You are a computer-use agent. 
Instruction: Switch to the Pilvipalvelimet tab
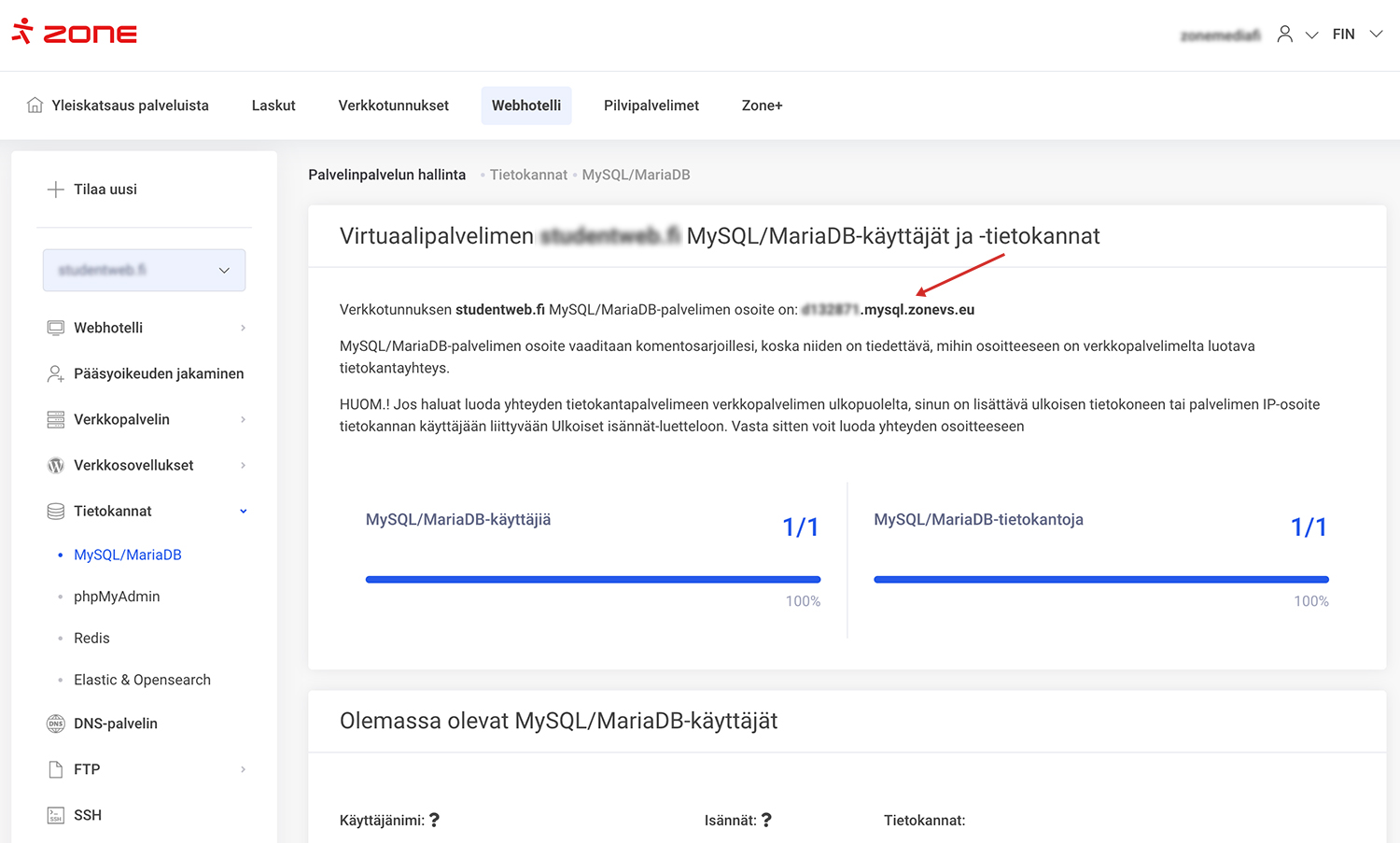[x=651, y=105]
